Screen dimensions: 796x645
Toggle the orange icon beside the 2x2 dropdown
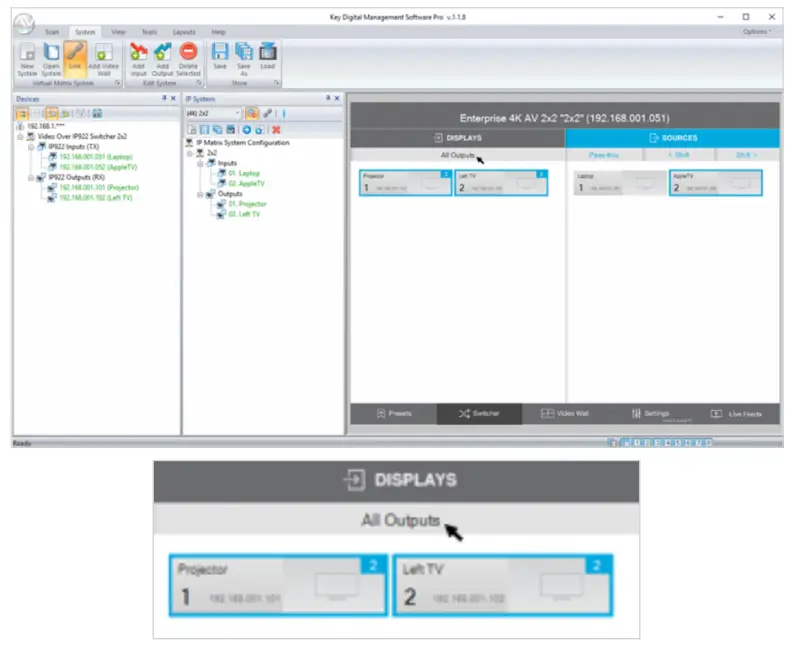(252, 113)
